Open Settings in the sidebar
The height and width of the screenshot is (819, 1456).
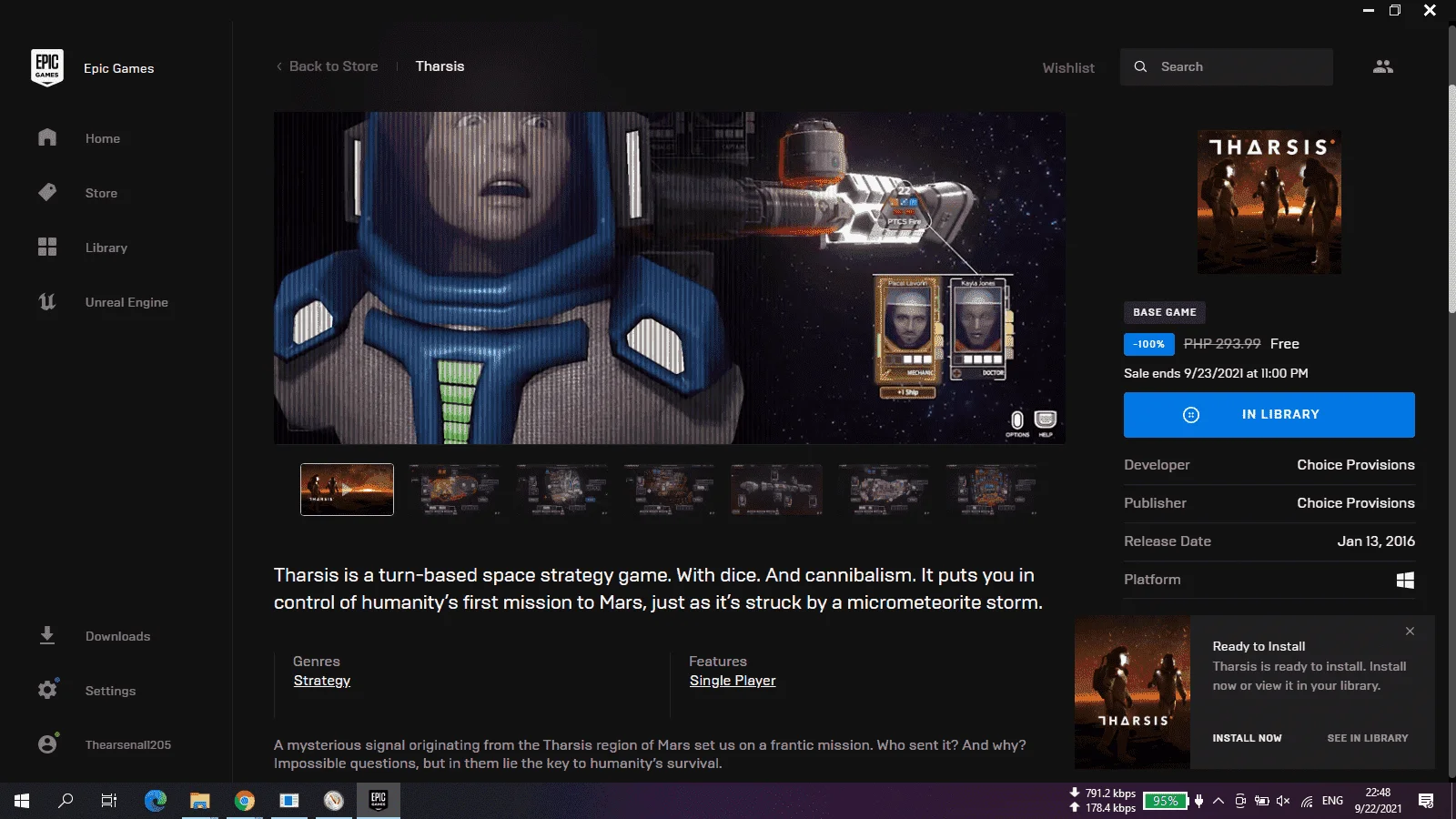(x=110, y=691)
